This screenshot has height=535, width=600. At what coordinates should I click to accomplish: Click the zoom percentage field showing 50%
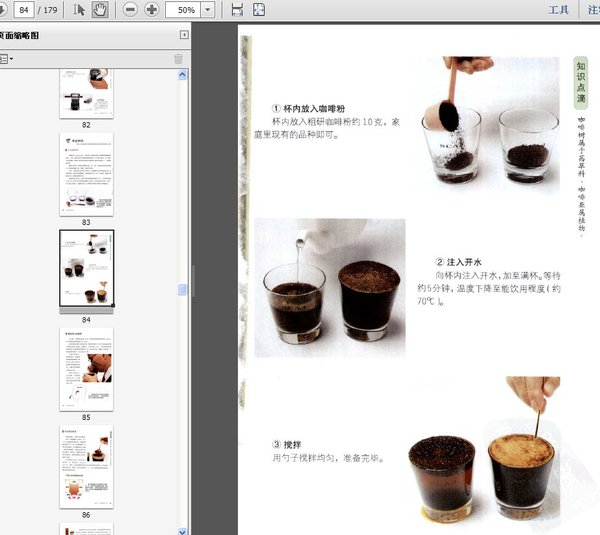click(x=184, y=10)
